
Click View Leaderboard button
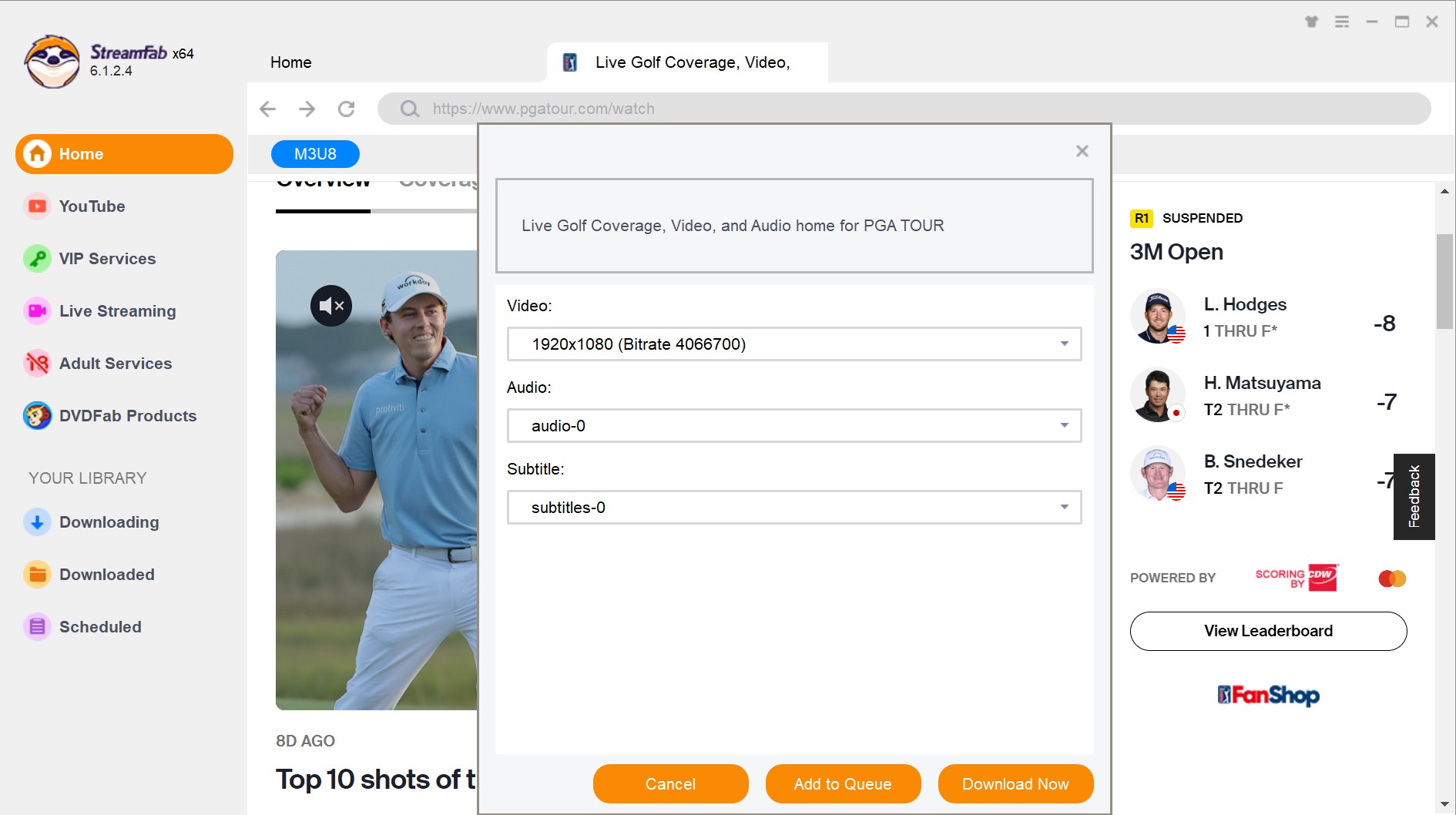pos(1268,631)
